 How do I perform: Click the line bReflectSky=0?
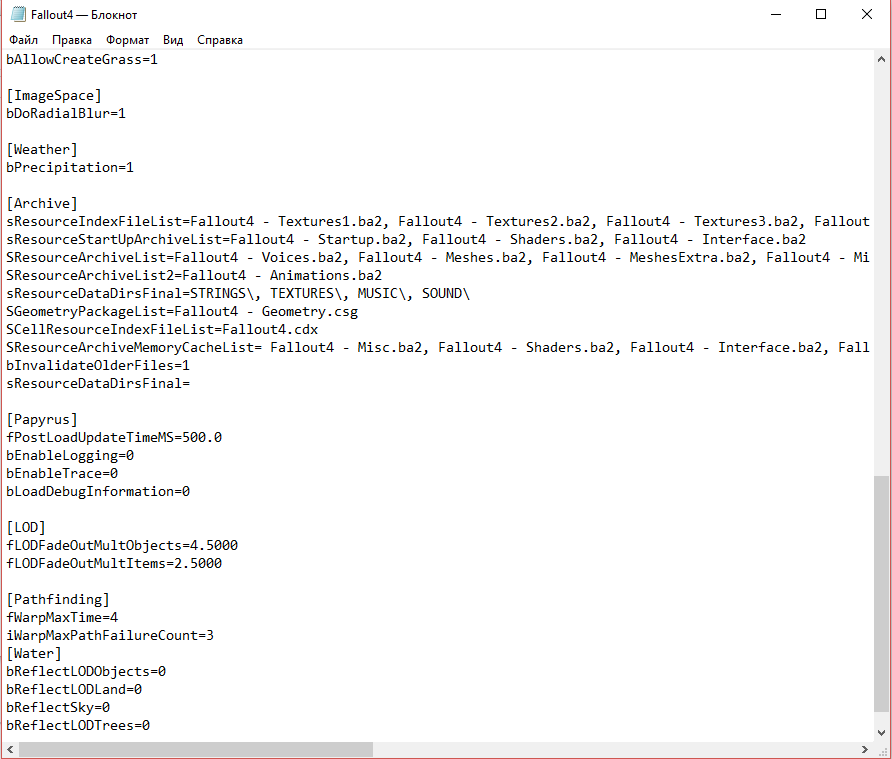[58, 708]
